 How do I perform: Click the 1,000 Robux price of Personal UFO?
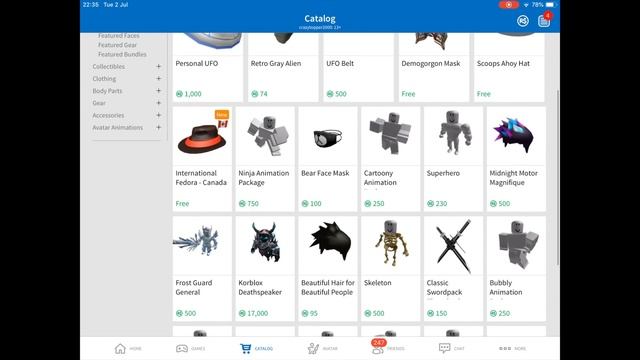pyautogui.click(x=189, y=93)
